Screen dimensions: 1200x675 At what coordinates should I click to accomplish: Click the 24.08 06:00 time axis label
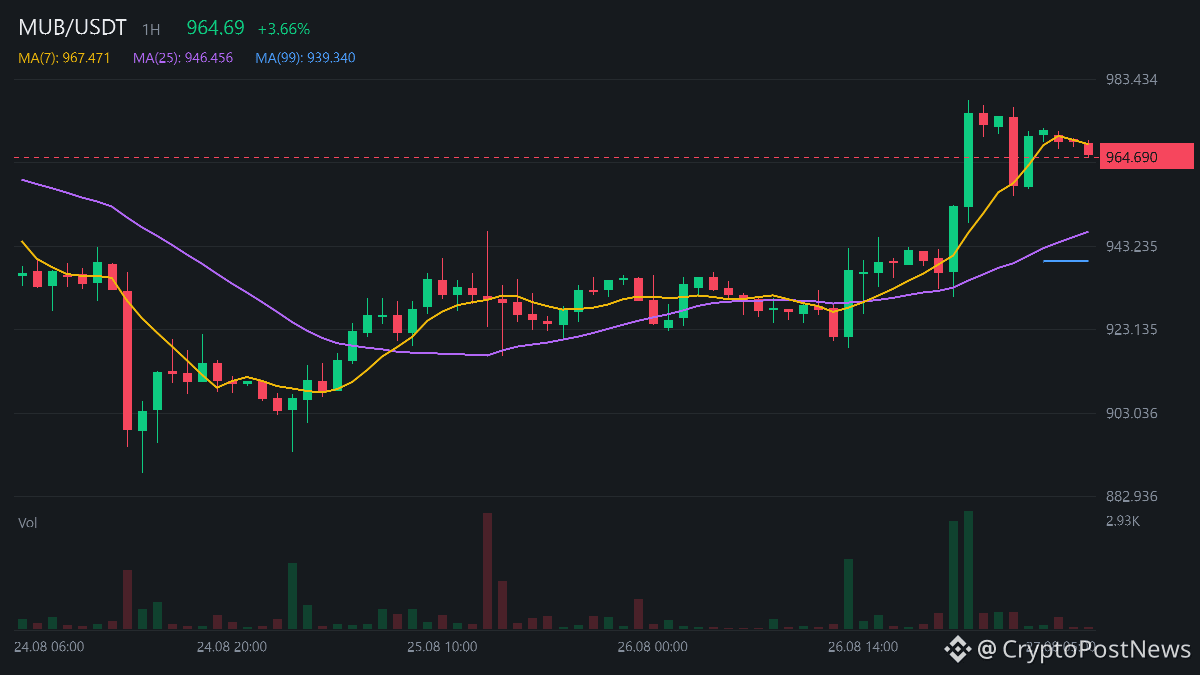pyautogui.click(x=49, y=647)
